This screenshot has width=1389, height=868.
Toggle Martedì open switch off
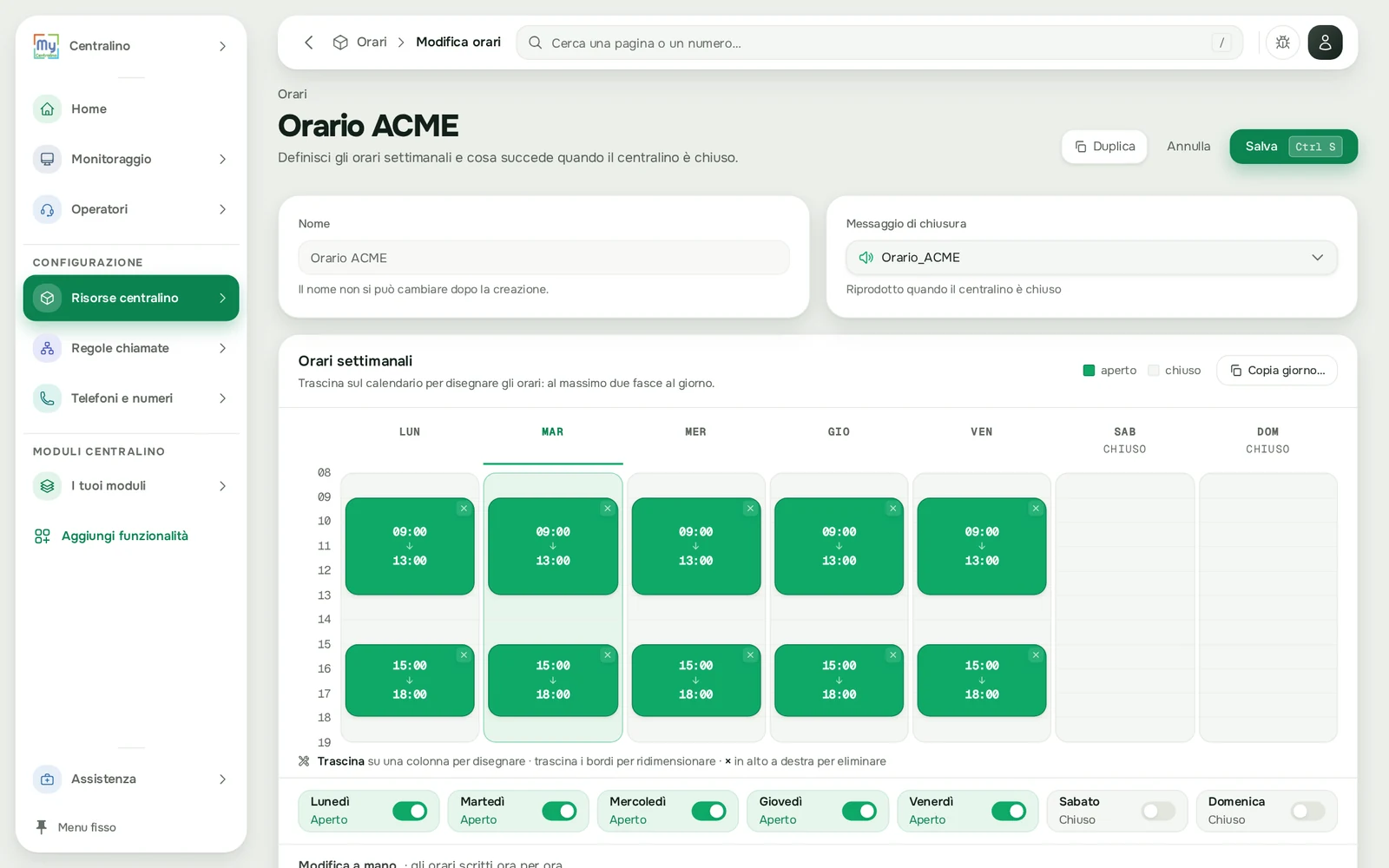[x=559, y=811]
